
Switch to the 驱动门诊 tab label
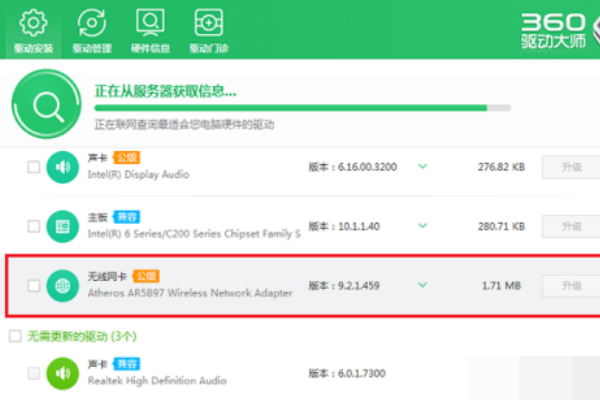tap(209, 48)
